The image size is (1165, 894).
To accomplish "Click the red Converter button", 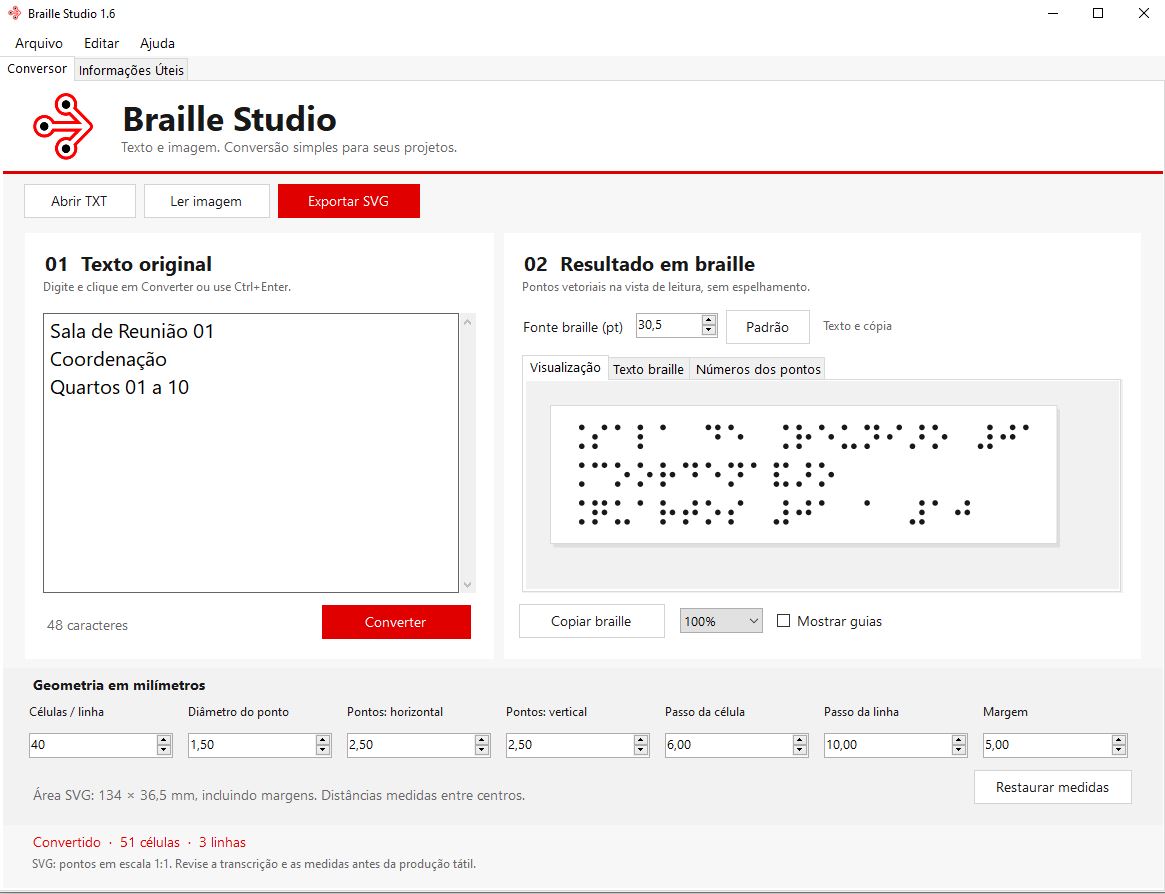I will point(396,622).
